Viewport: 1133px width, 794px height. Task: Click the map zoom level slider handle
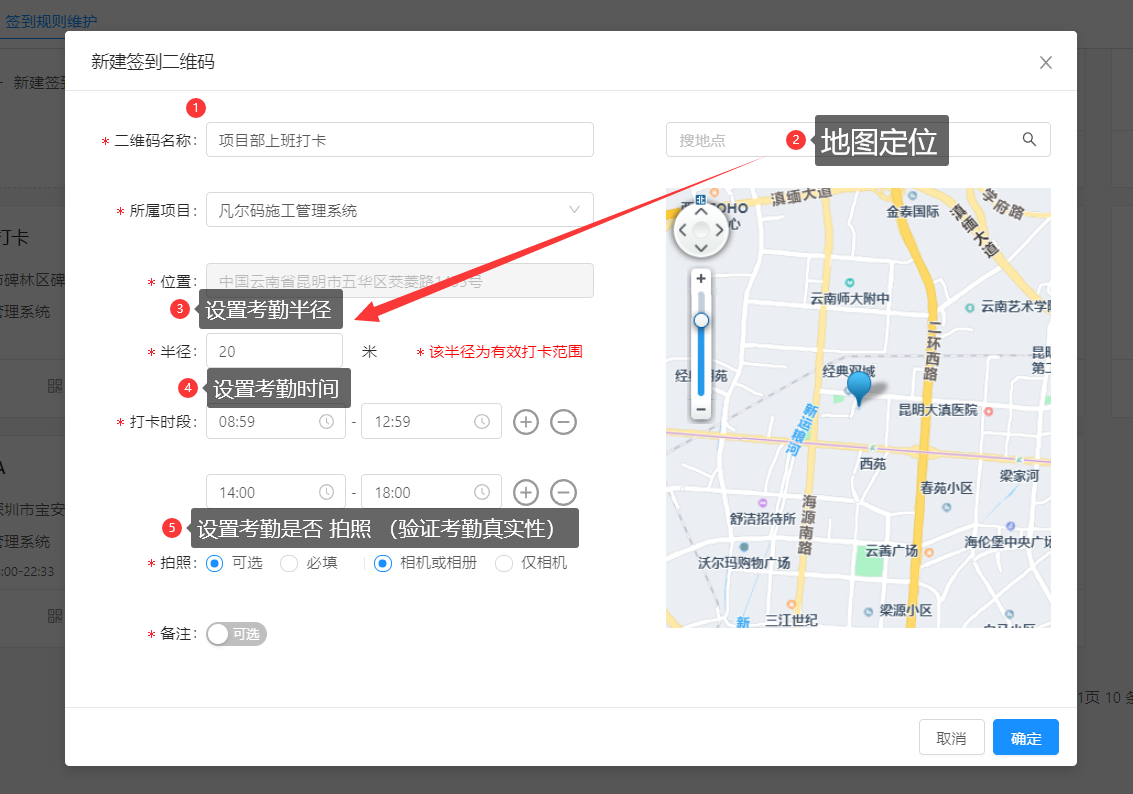point(701,320)
